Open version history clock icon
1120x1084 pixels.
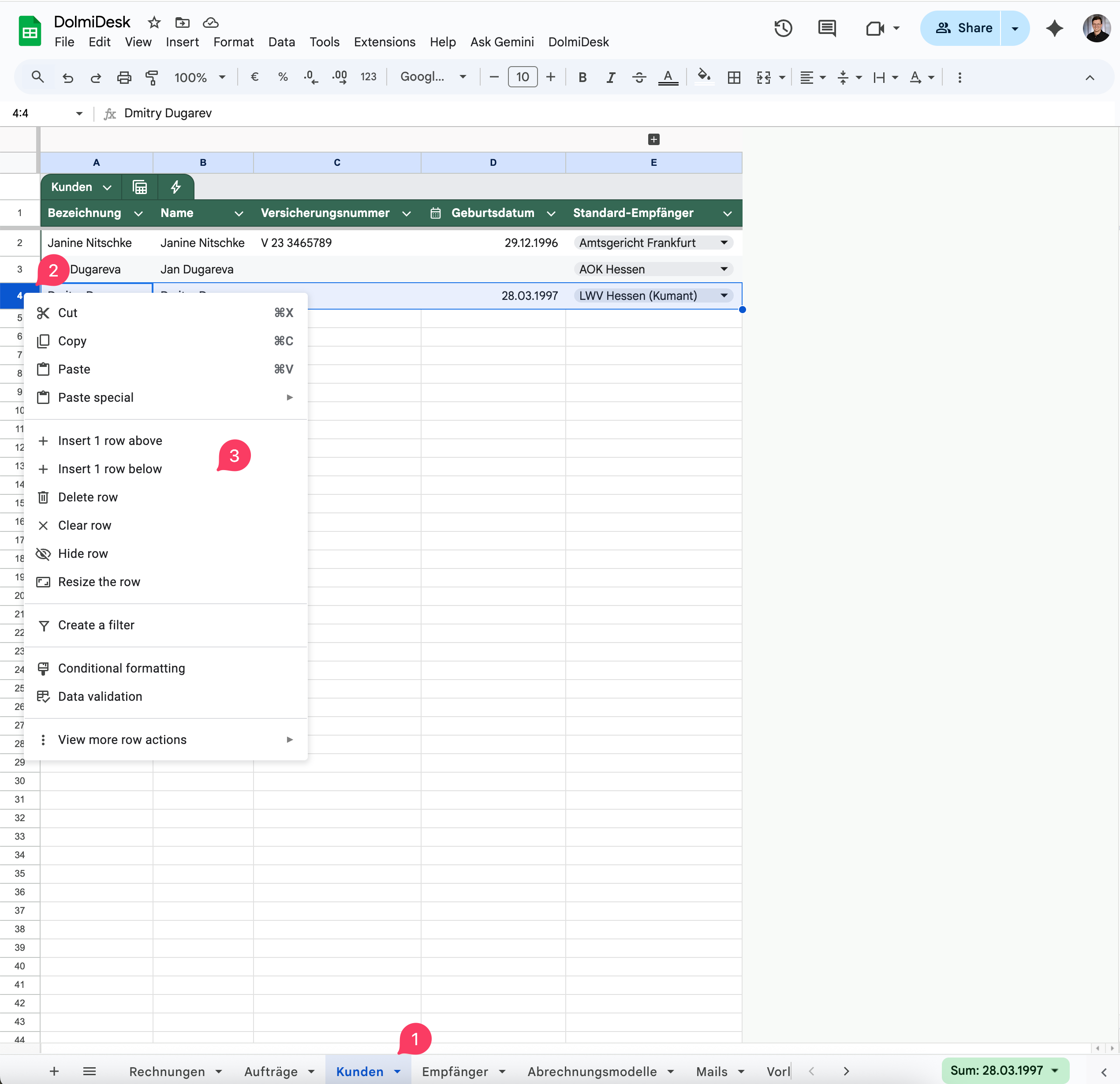[783, 28]
